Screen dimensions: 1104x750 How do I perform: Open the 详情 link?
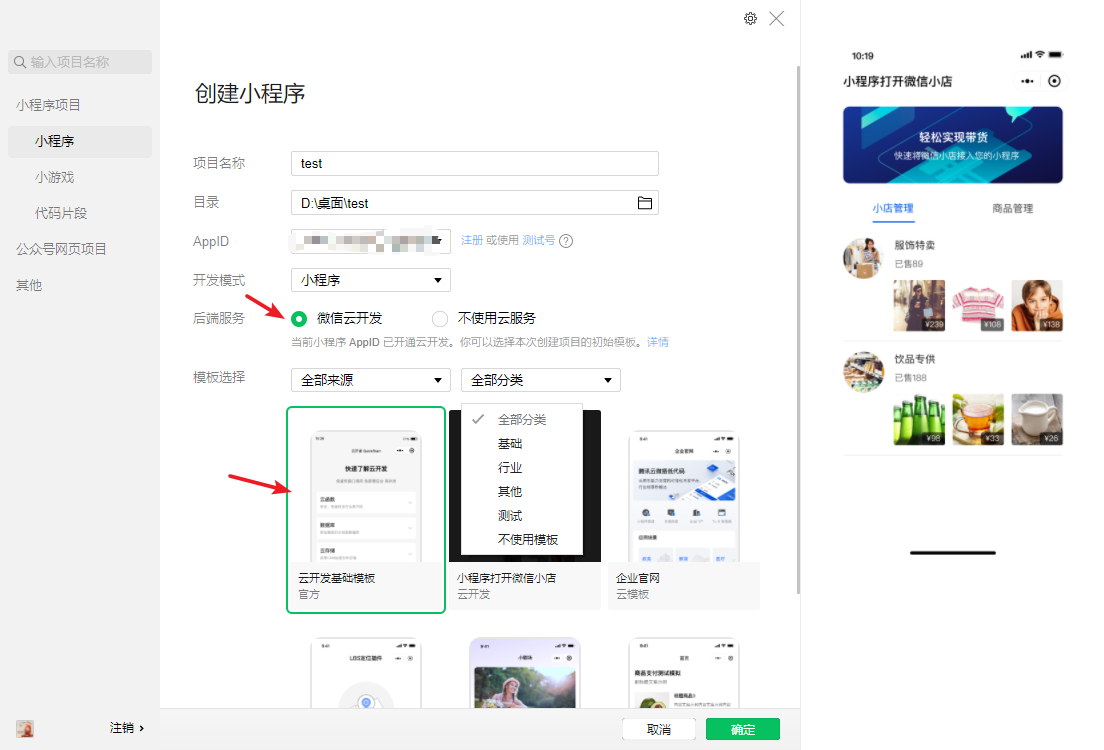click(x=658, y=342)
